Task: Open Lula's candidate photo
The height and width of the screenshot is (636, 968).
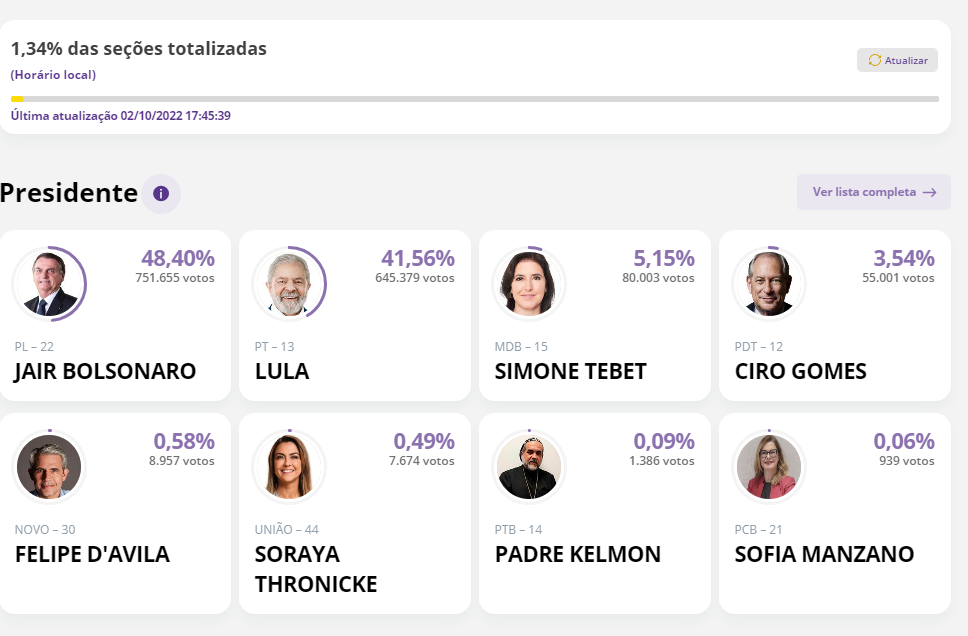Action: point(289,284)
